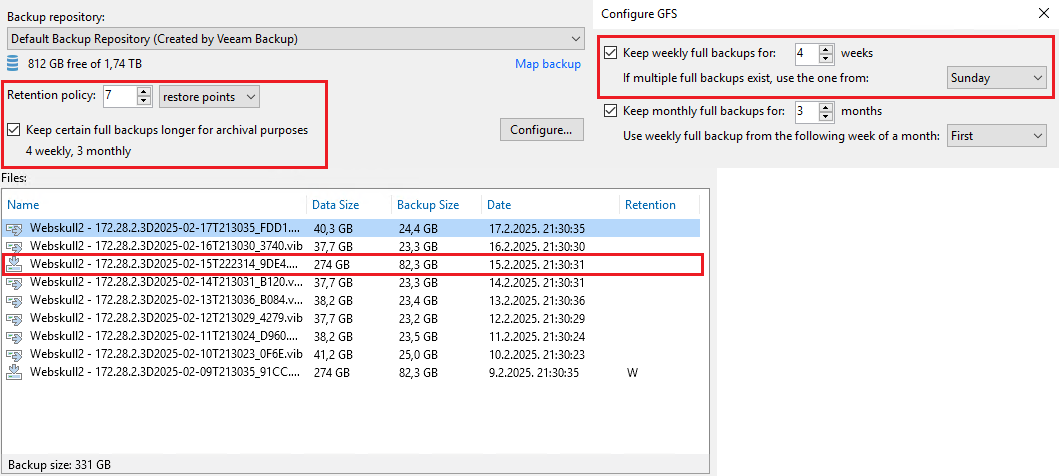Screen dimensions: 1059x476
Task: Click the file icon of the 11.2.2025 backup
Action: coord(14,336)
